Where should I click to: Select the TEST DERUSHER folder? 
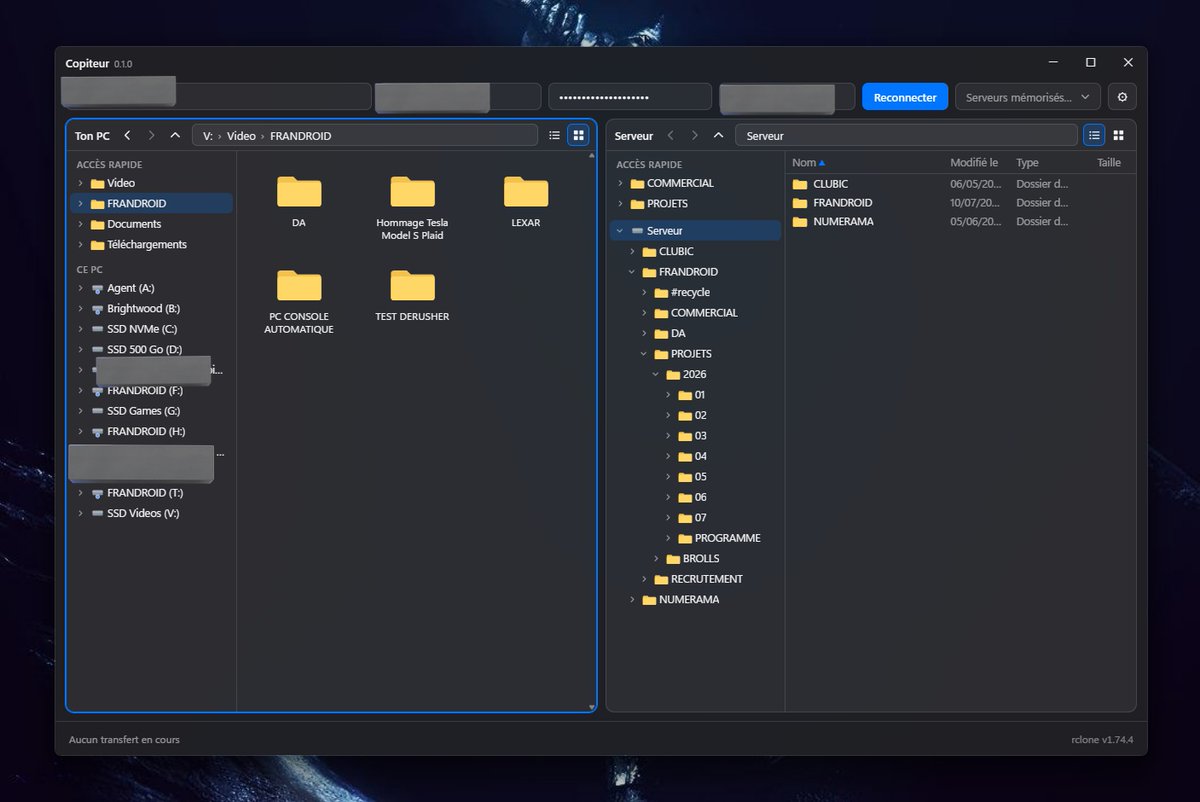412,295
